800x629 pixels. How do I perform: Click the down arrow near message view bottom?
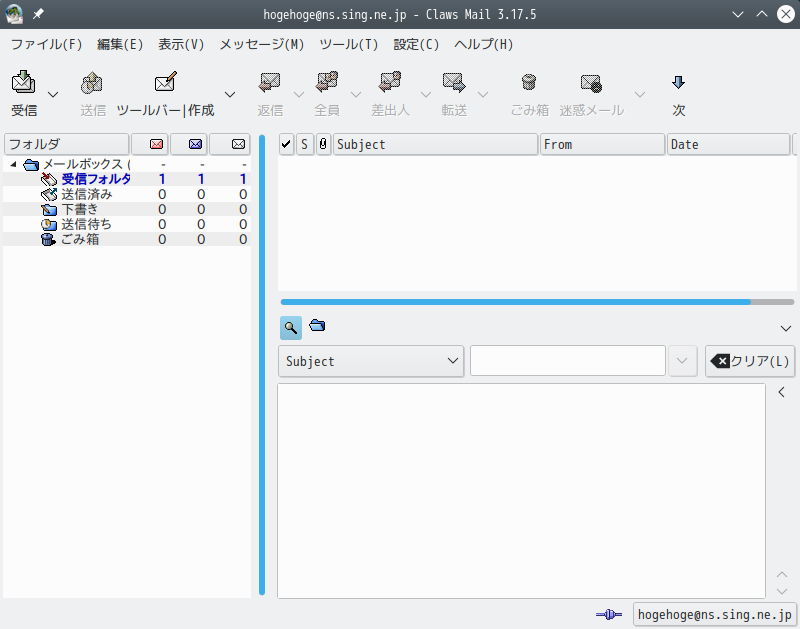[782, 591]
